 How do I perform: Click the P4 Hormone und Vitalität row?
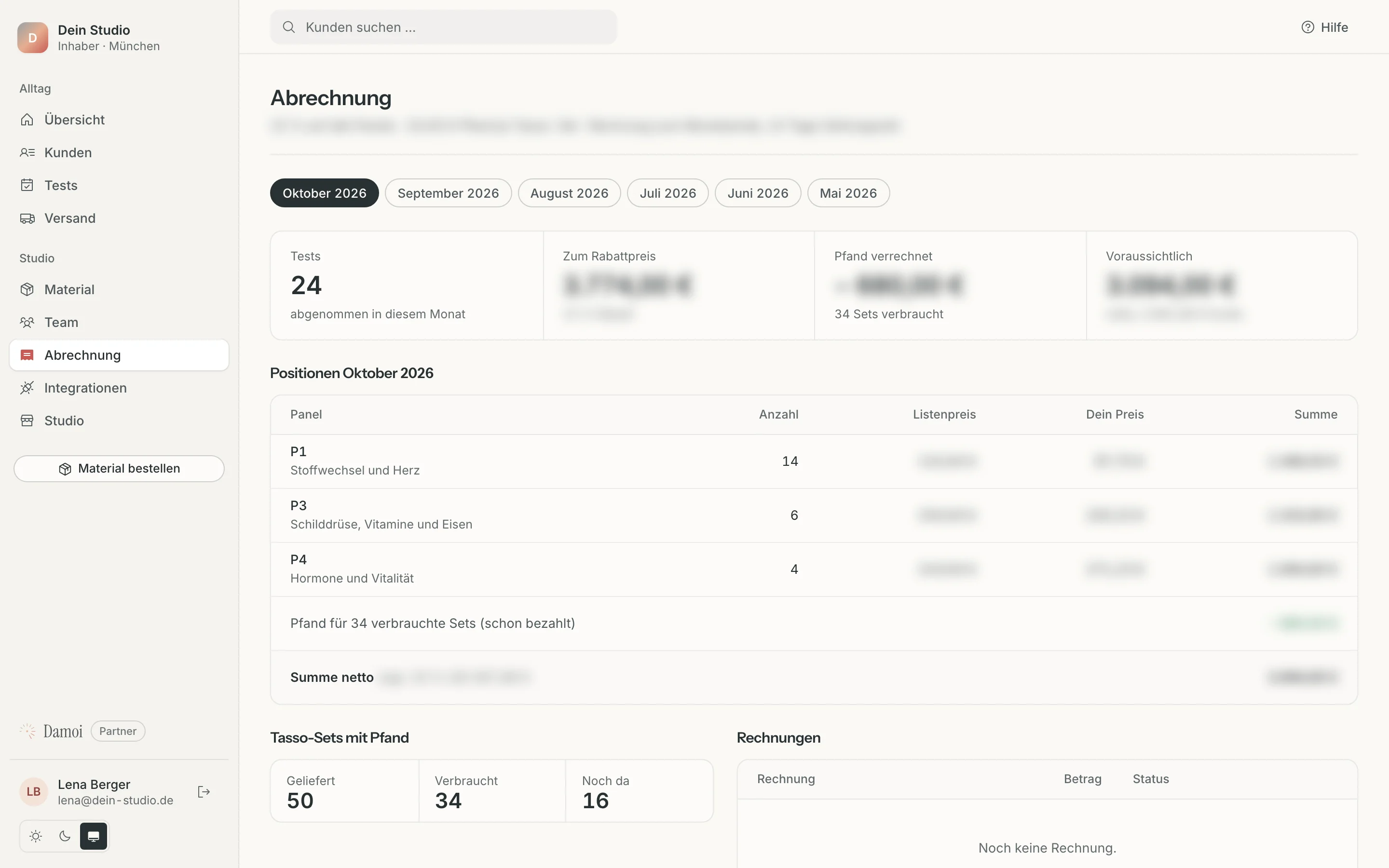(x=814, y=569)
